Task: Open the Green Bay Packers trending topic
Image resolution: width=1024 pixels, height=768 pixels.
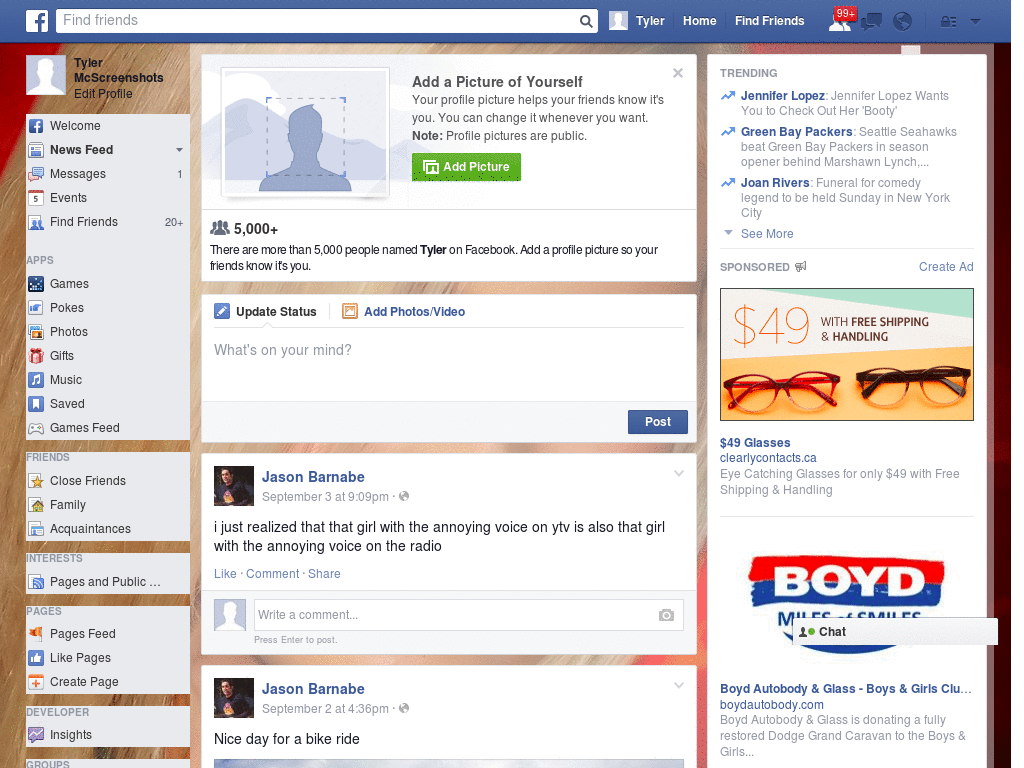Action: click(796, 132)
